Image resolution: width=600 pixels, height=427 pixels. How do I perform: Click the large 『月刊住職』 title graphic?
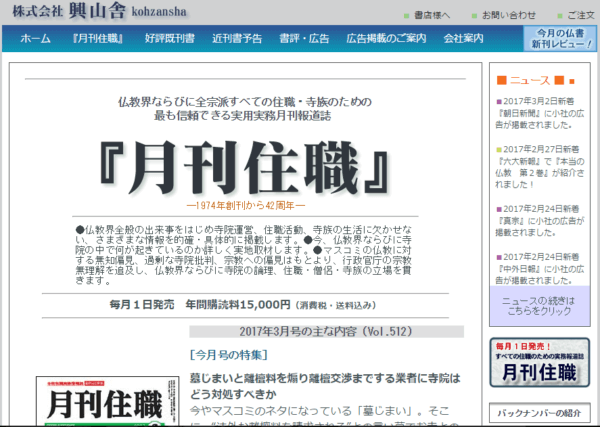point(245,167)
